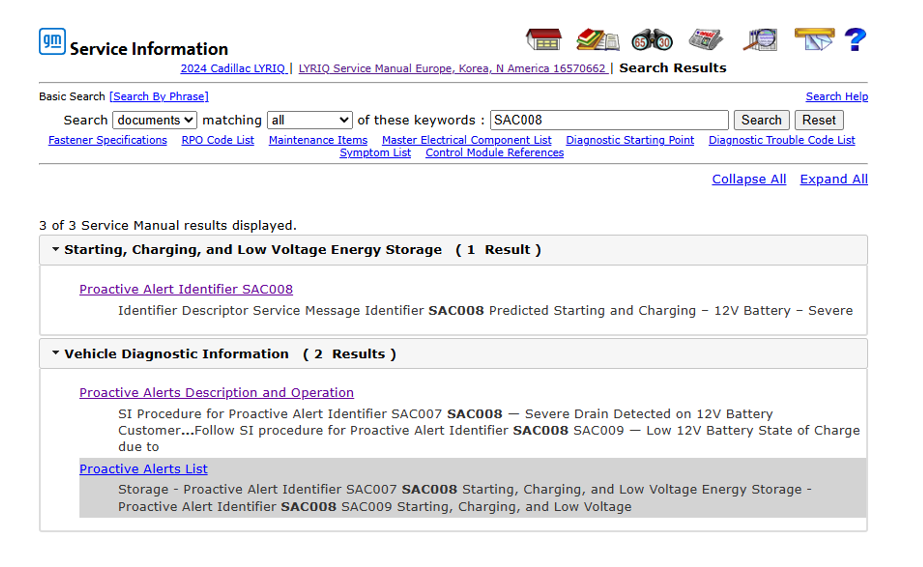Click the home building icon

tap(543, 40)
